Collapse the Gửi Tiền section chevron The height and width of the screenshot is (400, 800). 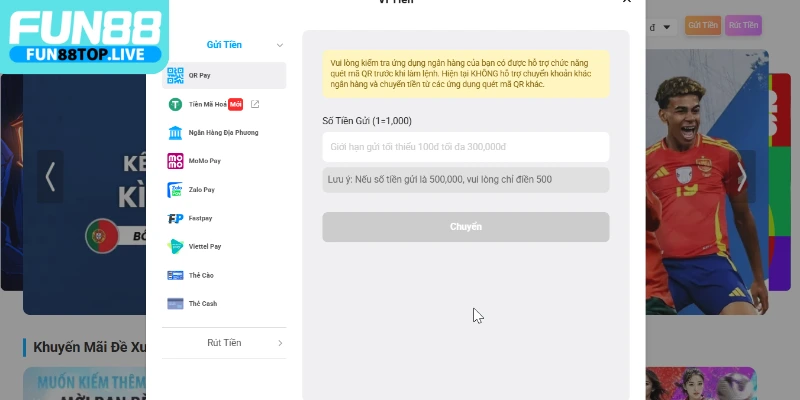[x=280, y=45]
